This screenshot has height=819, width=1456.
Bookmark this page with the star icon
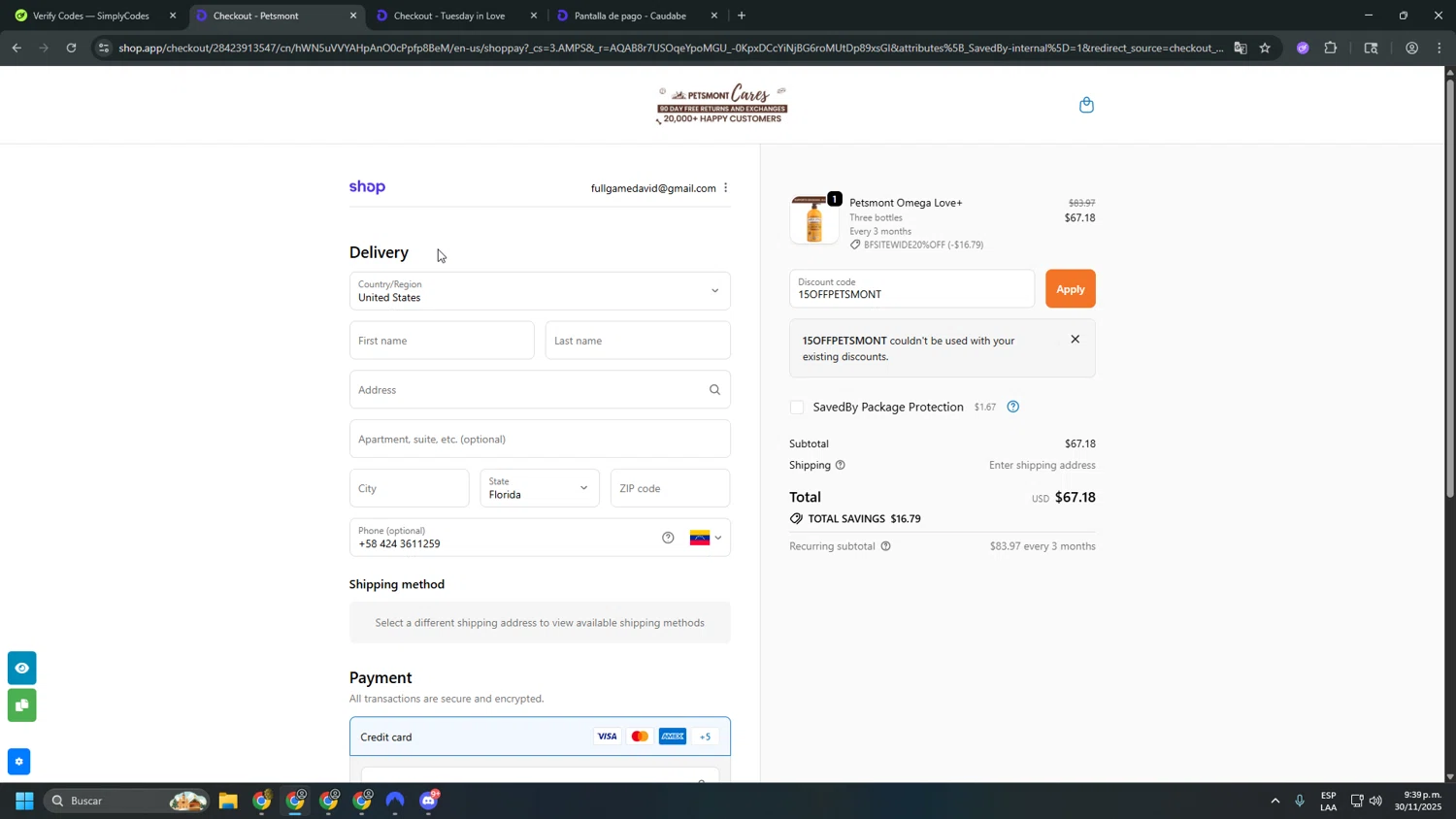click(x=1265, y=48)
